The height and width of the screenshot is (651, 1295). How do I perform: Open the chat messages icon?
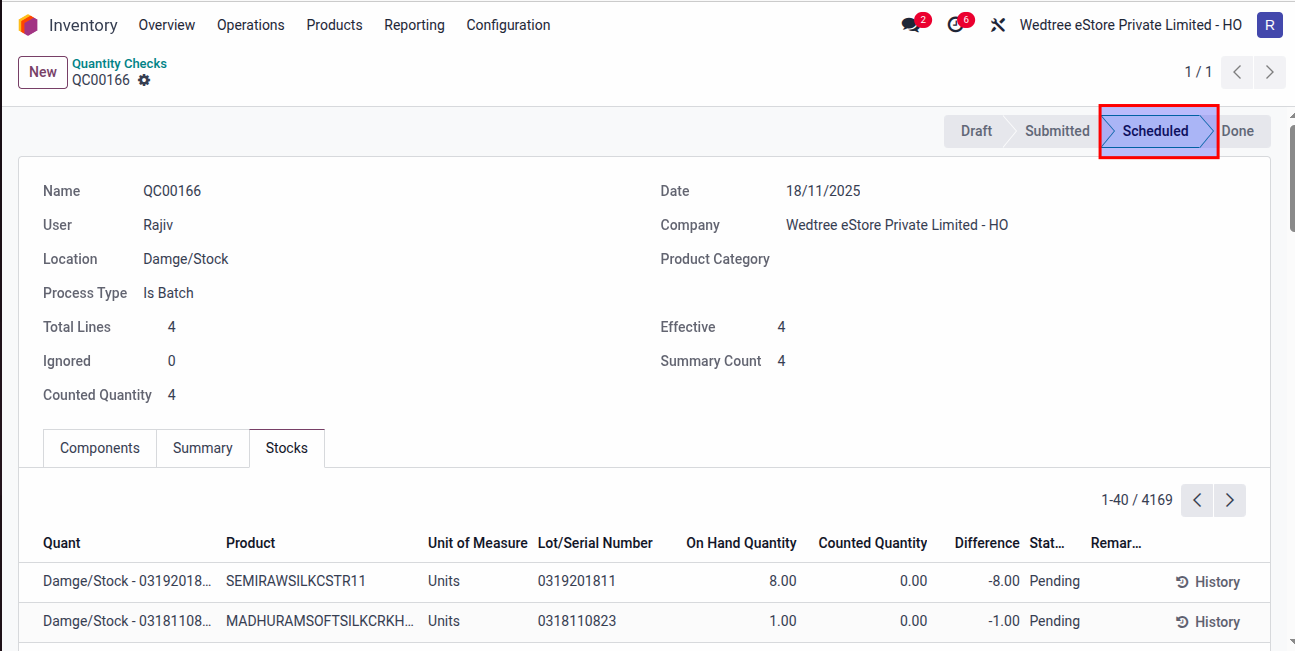coord(911,25)
